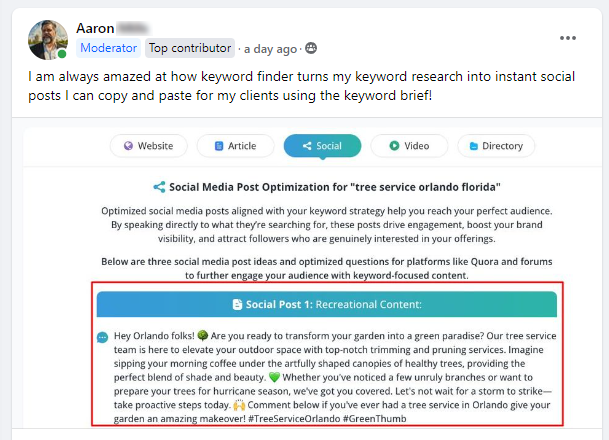The height and width of the screenshot is (440, 609).
Task: Click the chat bubble icon beside post text
Action: coord(102,338)
